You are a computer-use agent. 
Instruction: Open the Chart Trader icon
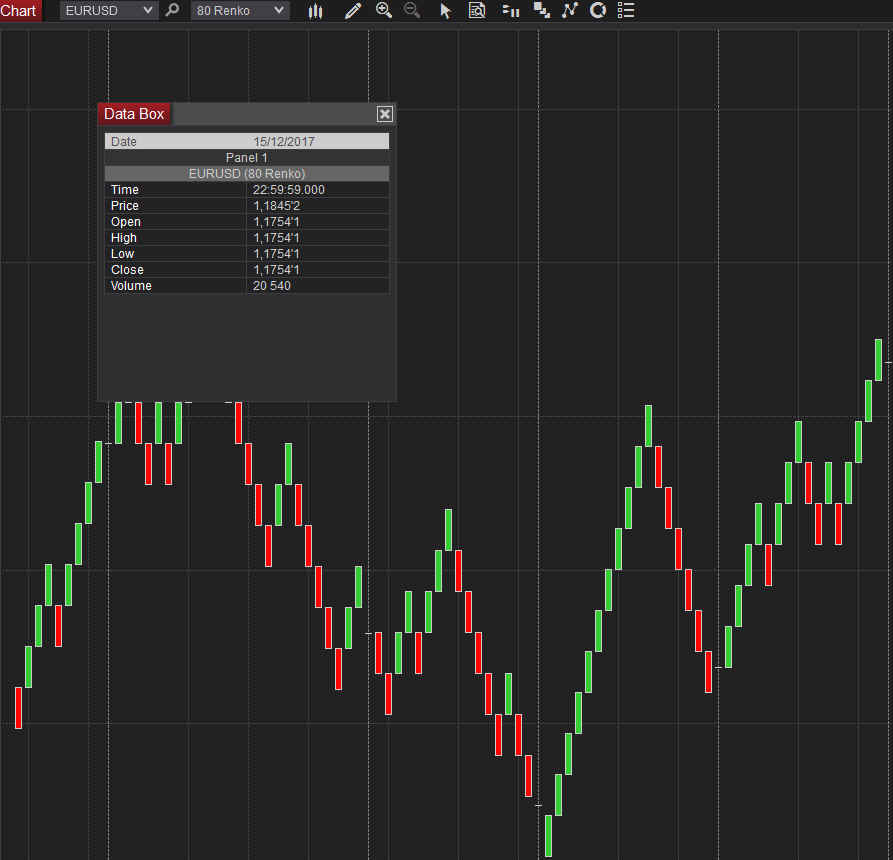(x=511, y=10)
